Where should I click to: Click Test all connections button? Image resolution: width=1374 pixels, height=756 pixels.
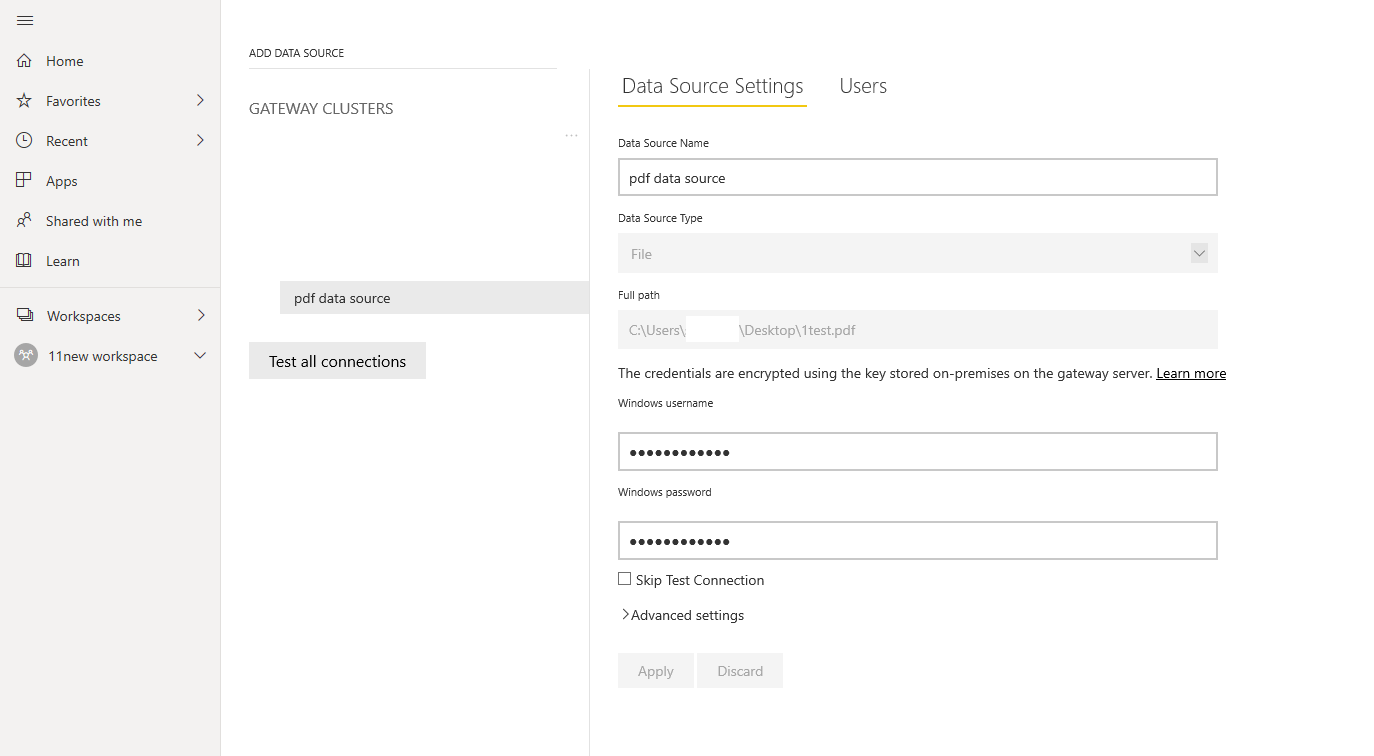[x=337, y=361]
